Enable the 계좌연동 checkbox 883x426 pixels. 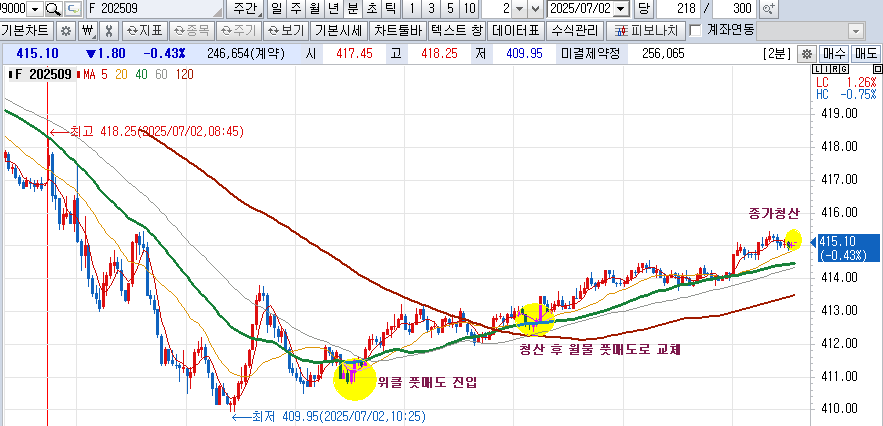coord(696,30)
